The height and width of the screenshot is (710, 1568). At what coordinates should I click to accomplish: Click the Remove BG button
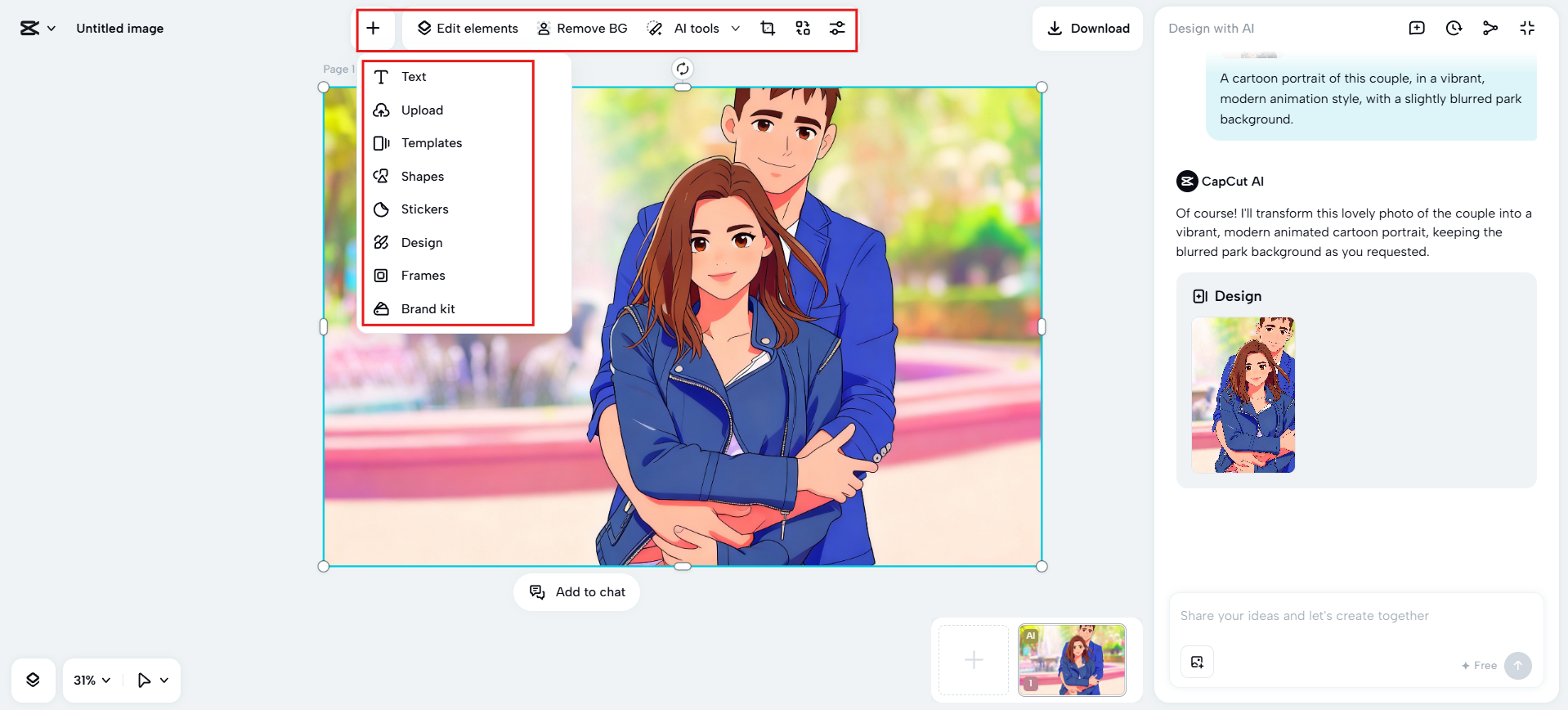click(x=582, y=29)
